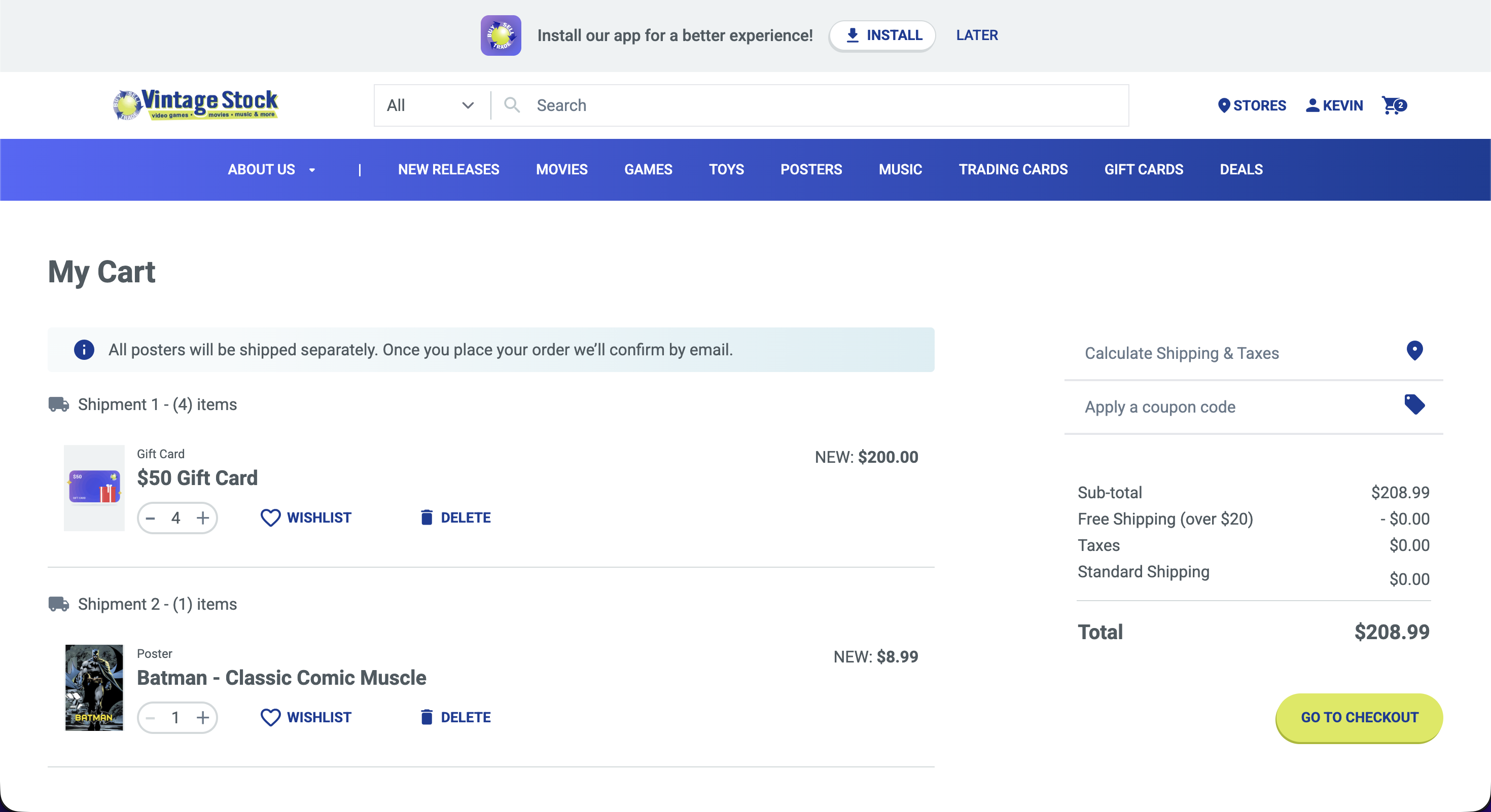
Task: Delete Batman poster from cart
Action: click(455, 717)
